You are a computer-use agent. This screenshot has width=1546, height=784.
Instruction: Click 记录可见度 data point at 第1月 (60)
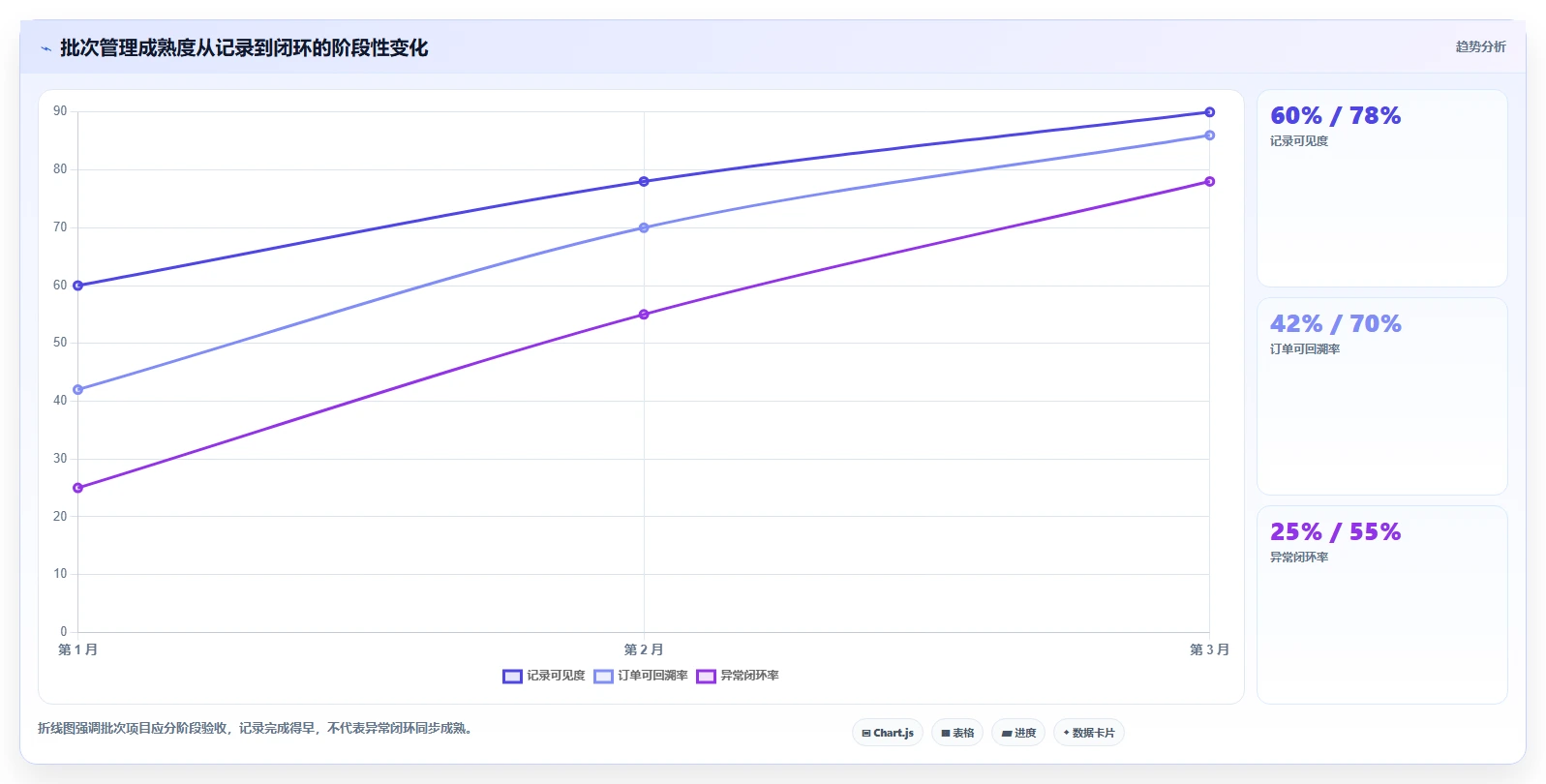78,286
